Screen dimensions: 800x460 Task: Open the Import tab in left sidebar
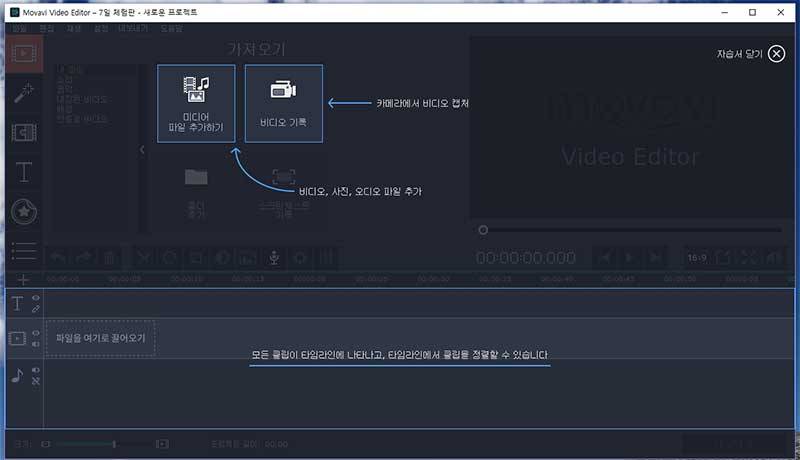click(x=24, y=53)
